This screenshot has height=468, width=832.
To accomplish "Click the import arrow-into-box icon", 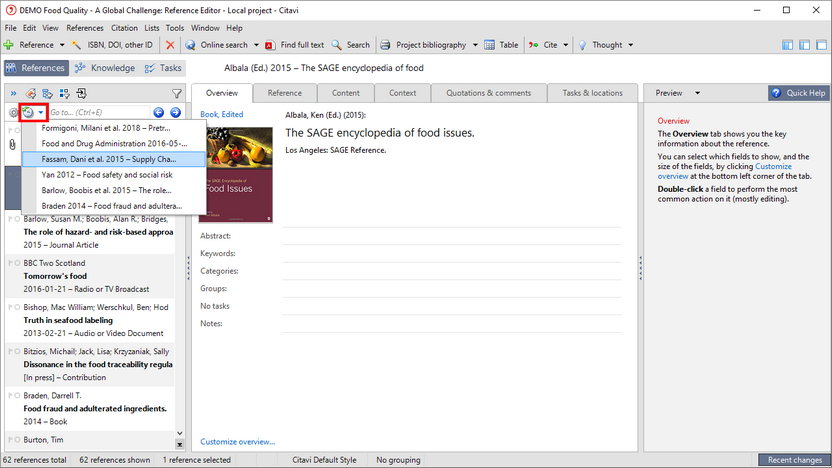I will point(81,93).
